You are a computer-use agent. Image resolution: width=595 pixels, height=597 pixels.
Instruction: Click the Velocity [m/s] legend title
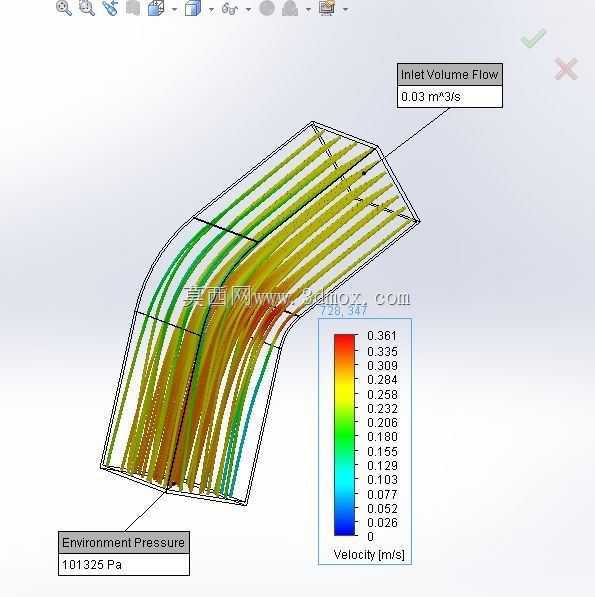(369, 554)
